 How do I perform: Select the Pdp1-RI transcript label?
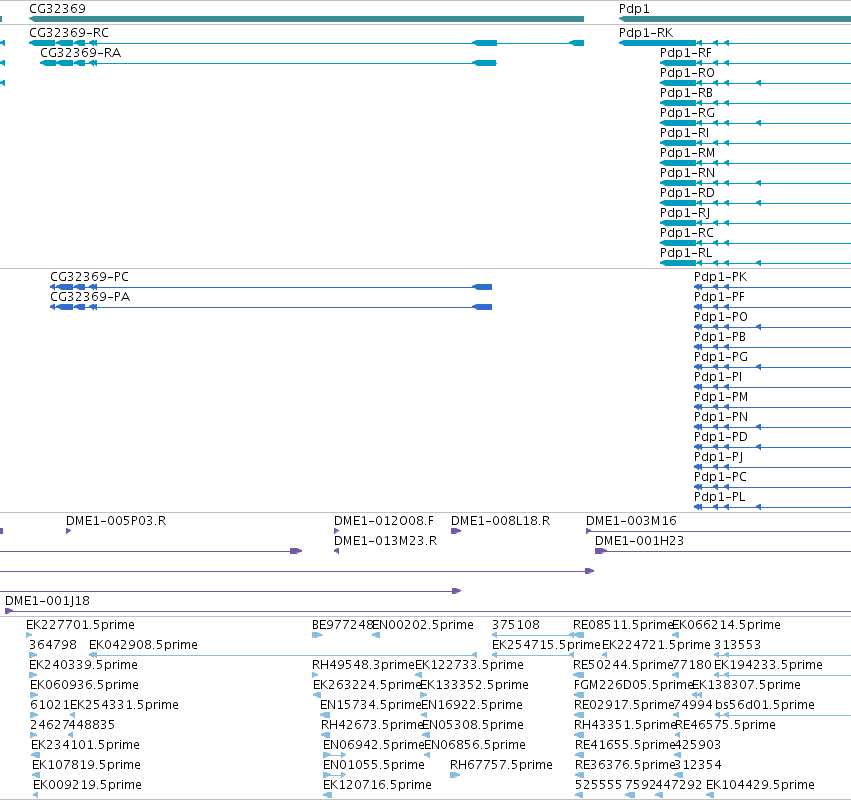(x=684, y=133)
